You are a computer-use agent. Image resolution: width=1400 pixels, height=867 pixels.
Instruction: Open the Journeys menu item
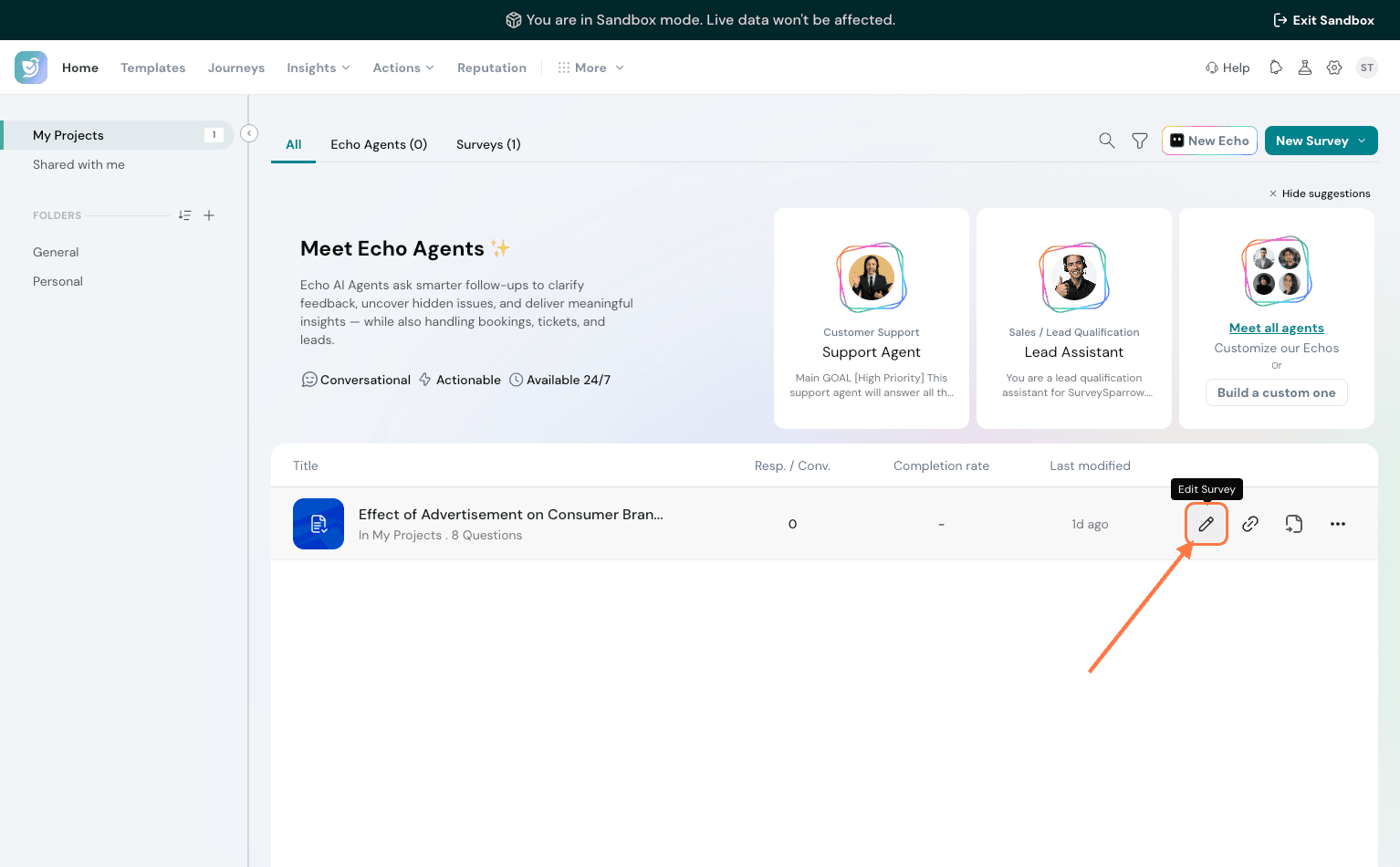[x=236, y=68]
